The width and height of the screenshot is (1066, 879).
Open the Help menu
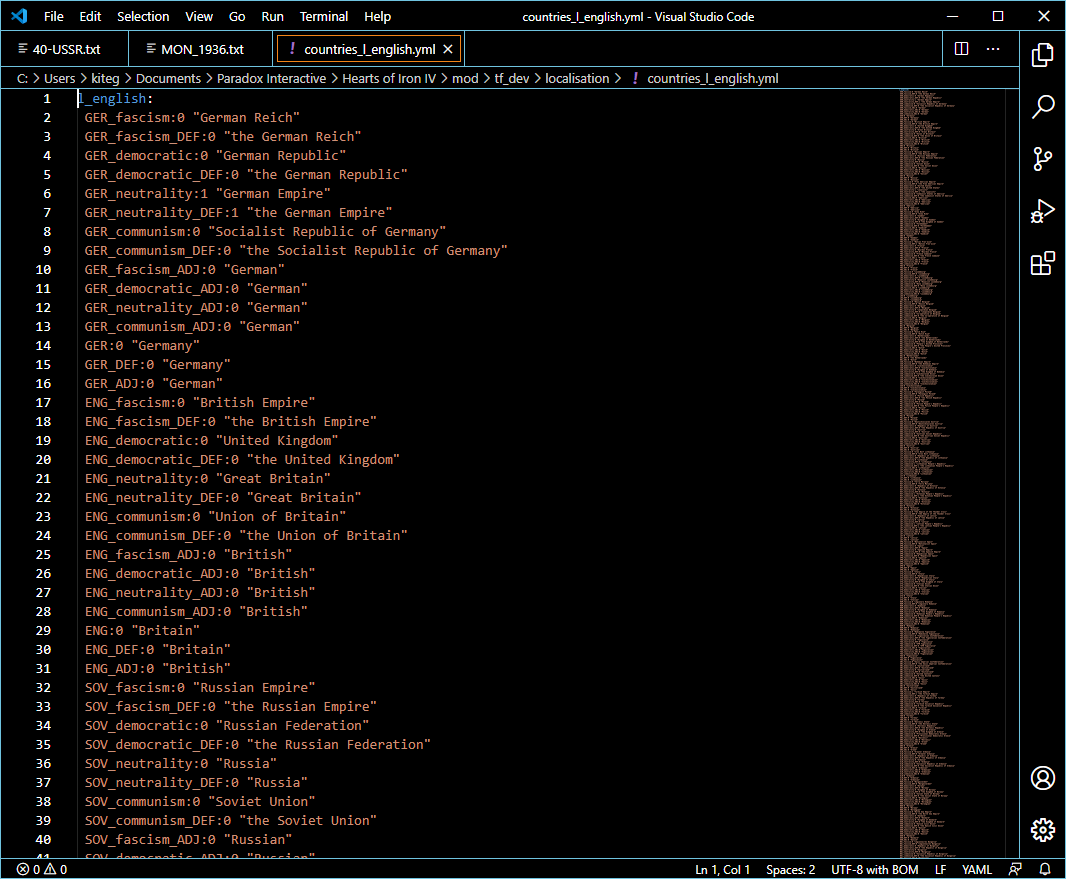(377, 16)
